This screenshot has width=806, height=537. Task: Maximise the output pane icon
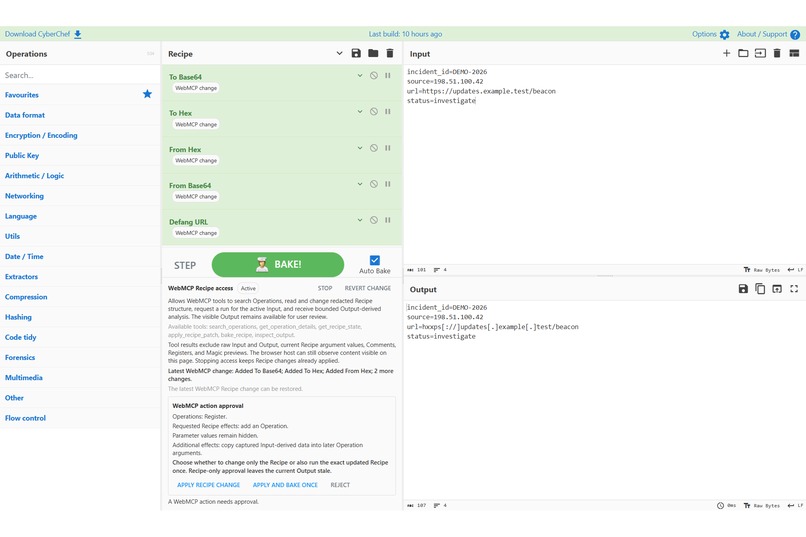[794, 289]
